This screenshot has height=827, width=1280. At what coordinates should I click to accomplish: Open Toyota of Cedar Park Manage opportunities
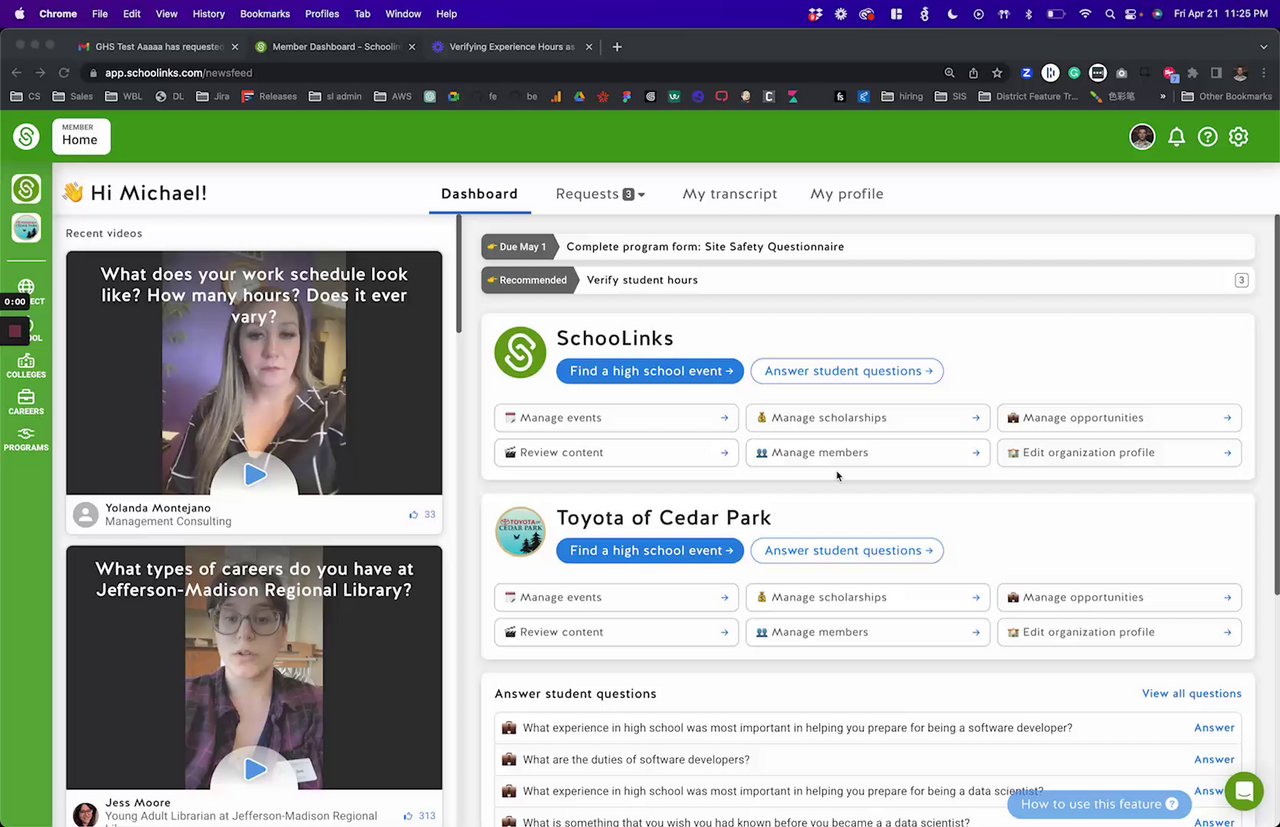[x=1119, y=597]
